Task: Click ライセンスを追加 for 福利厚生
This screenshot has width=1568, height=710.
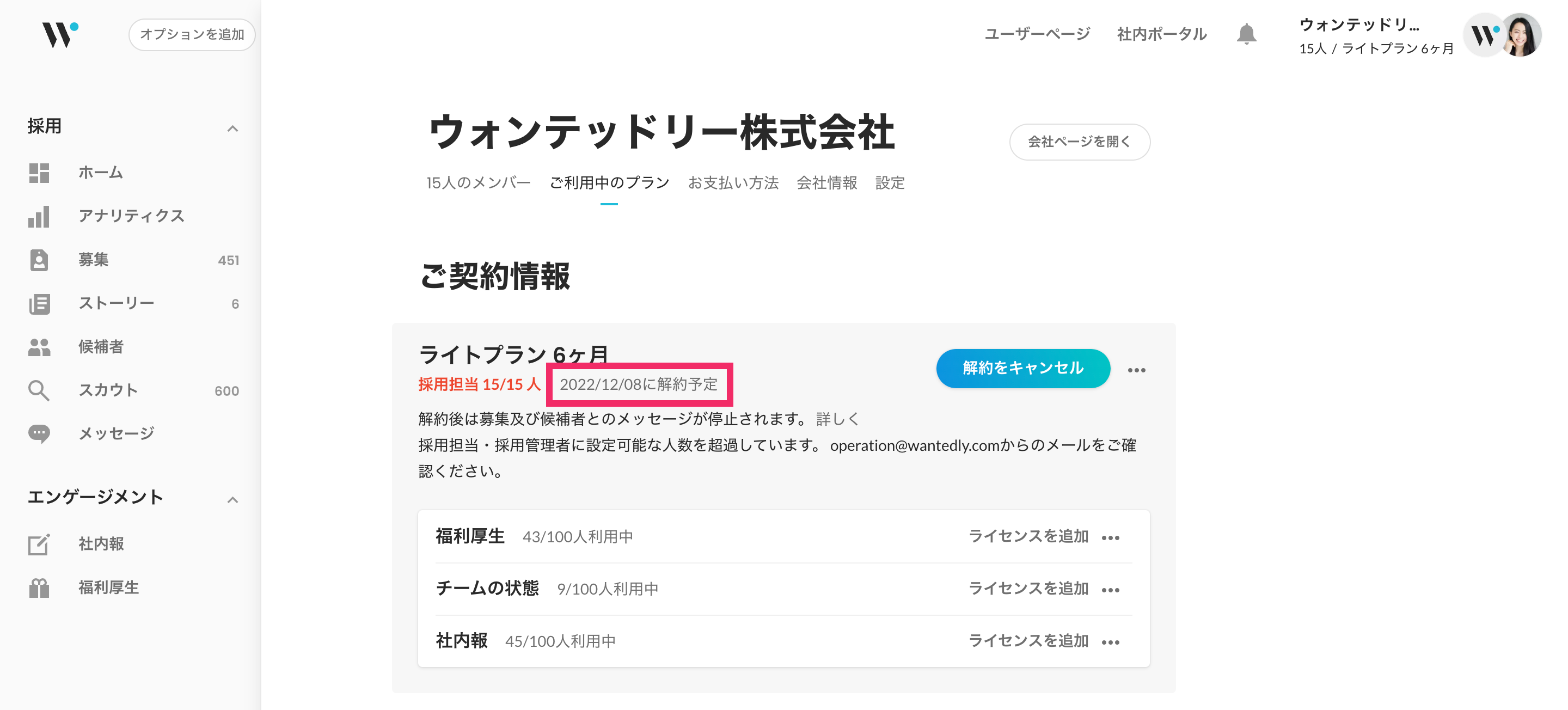Action: point(1028,536)
